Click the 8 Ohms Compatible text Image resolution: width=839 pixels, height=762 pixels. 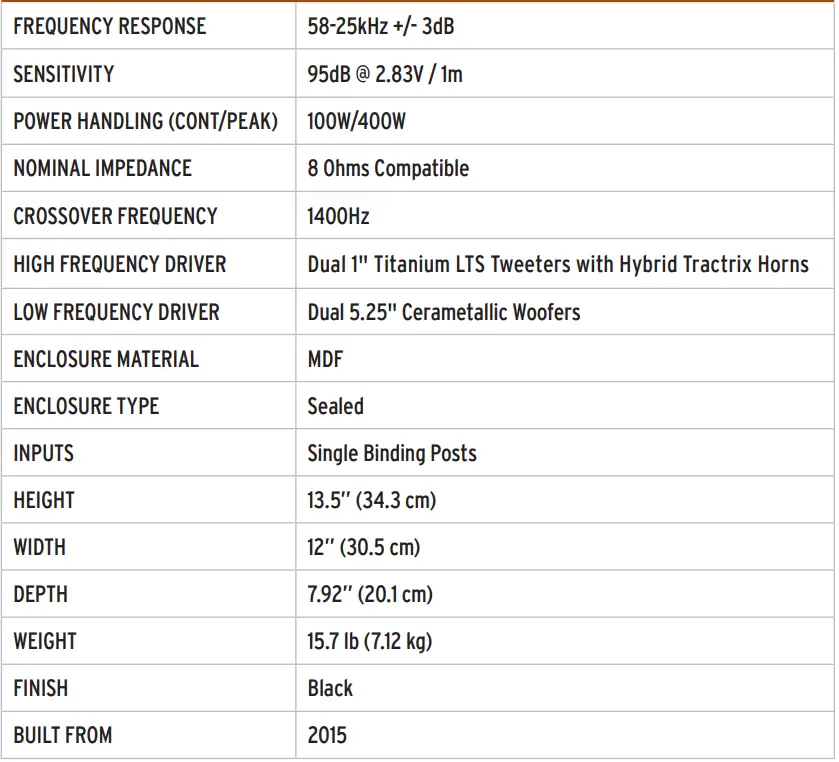pos(388,169)
